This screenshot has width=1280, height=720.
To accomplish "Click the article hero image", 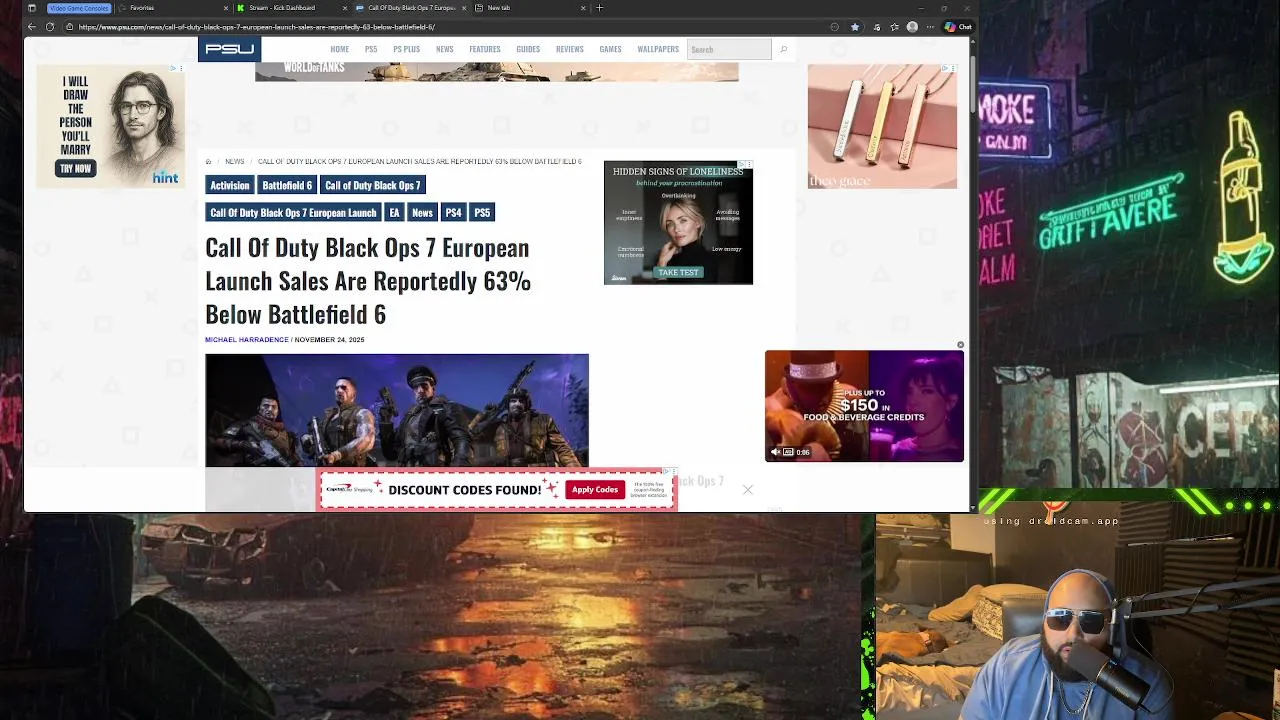I will (x=397, y=410).
